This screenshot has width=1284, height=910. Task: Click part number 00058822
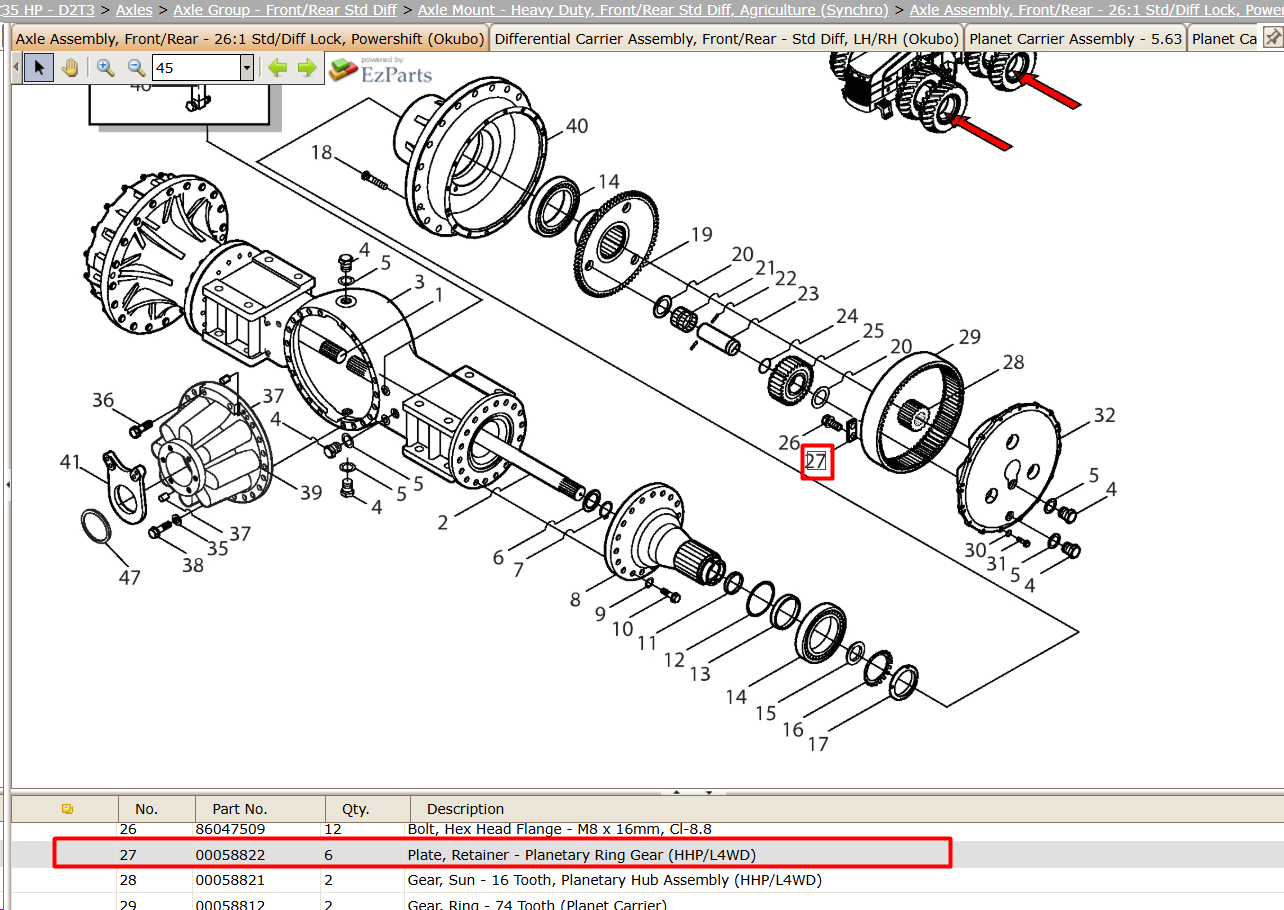pos(230,855)
